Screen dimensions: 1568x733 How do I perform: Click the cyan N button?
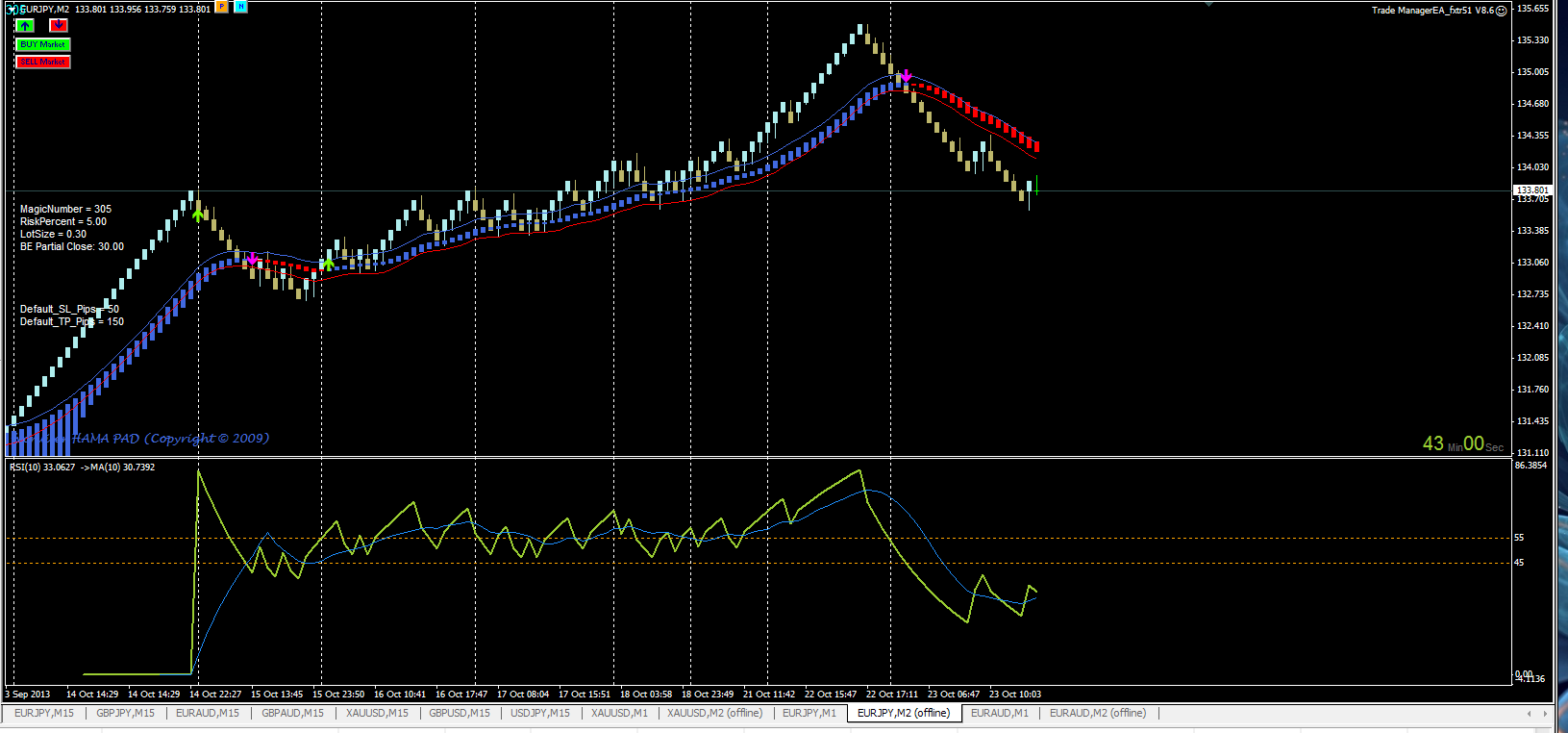240,7
